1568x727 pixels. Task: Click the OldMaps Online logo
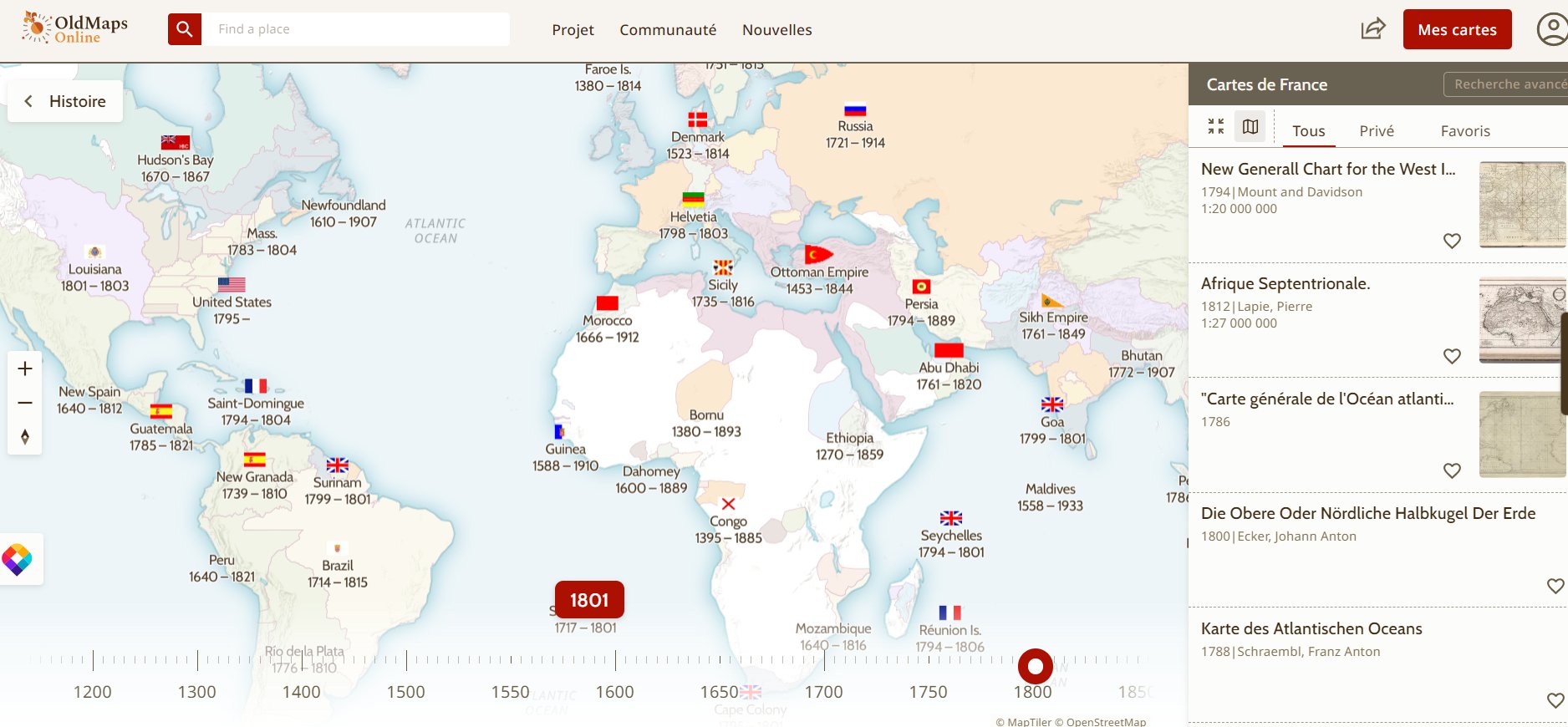point(74,28)
